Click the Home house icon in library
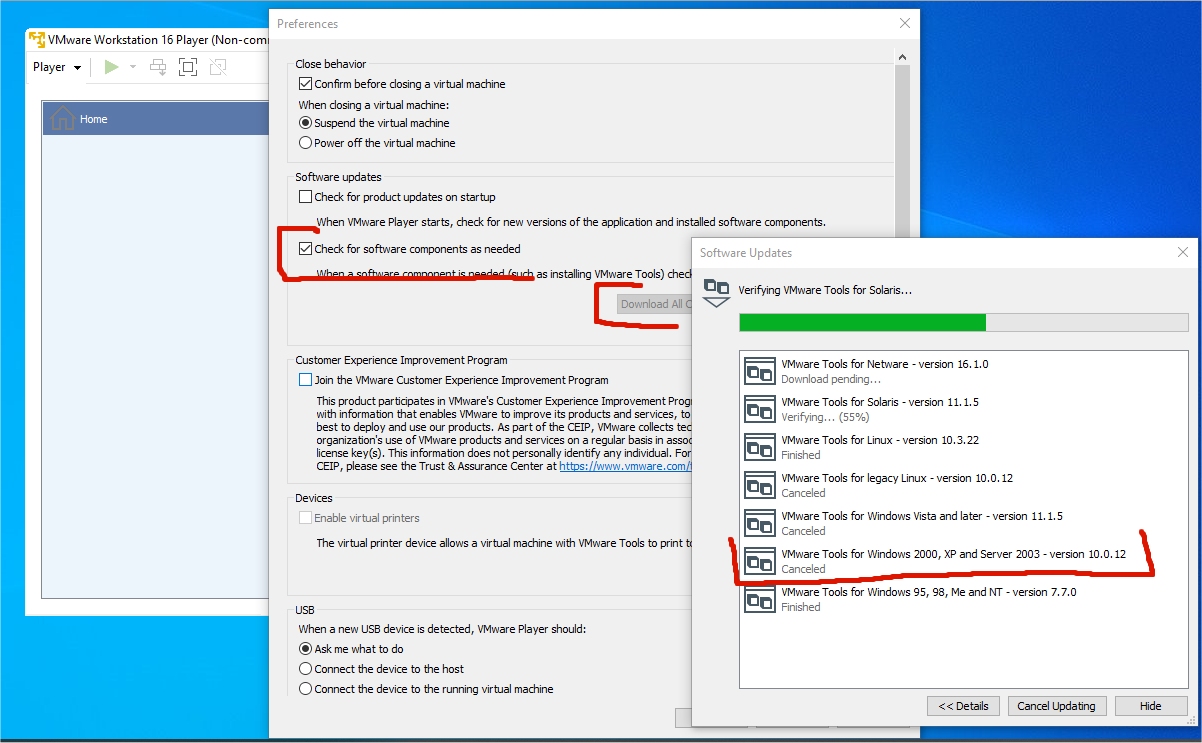 click(63, 118)
